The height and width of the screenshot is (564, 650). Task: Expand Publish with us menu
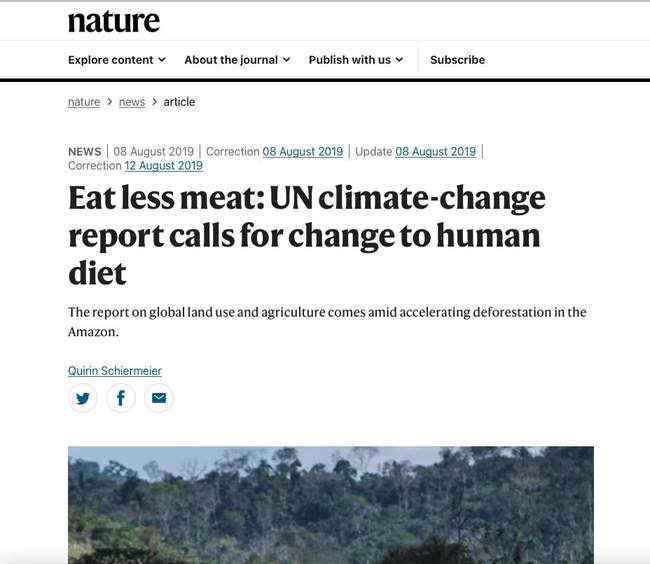pos(355,60)
